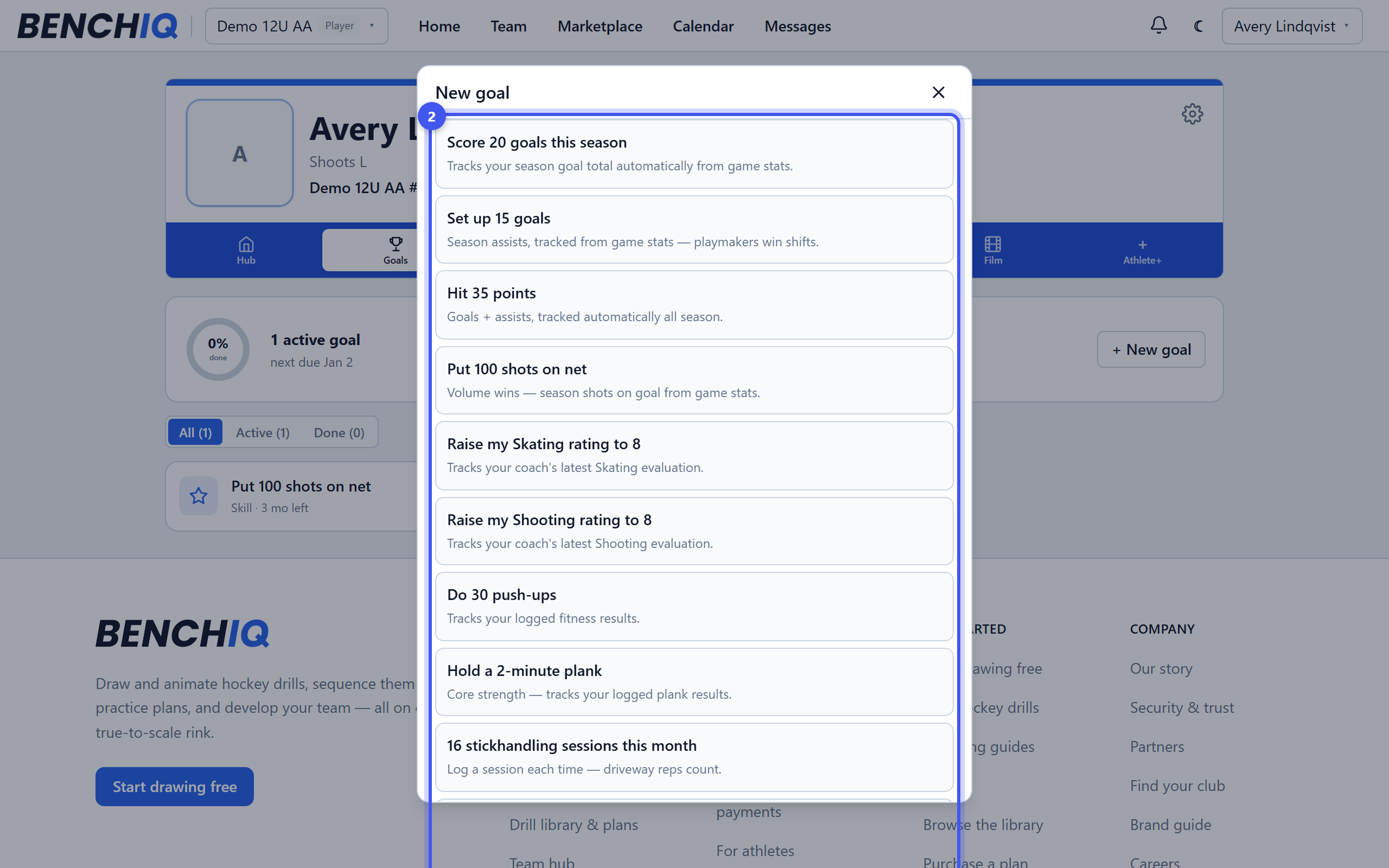Choose Hold a 2-minute plank template

tap(694, 682)
